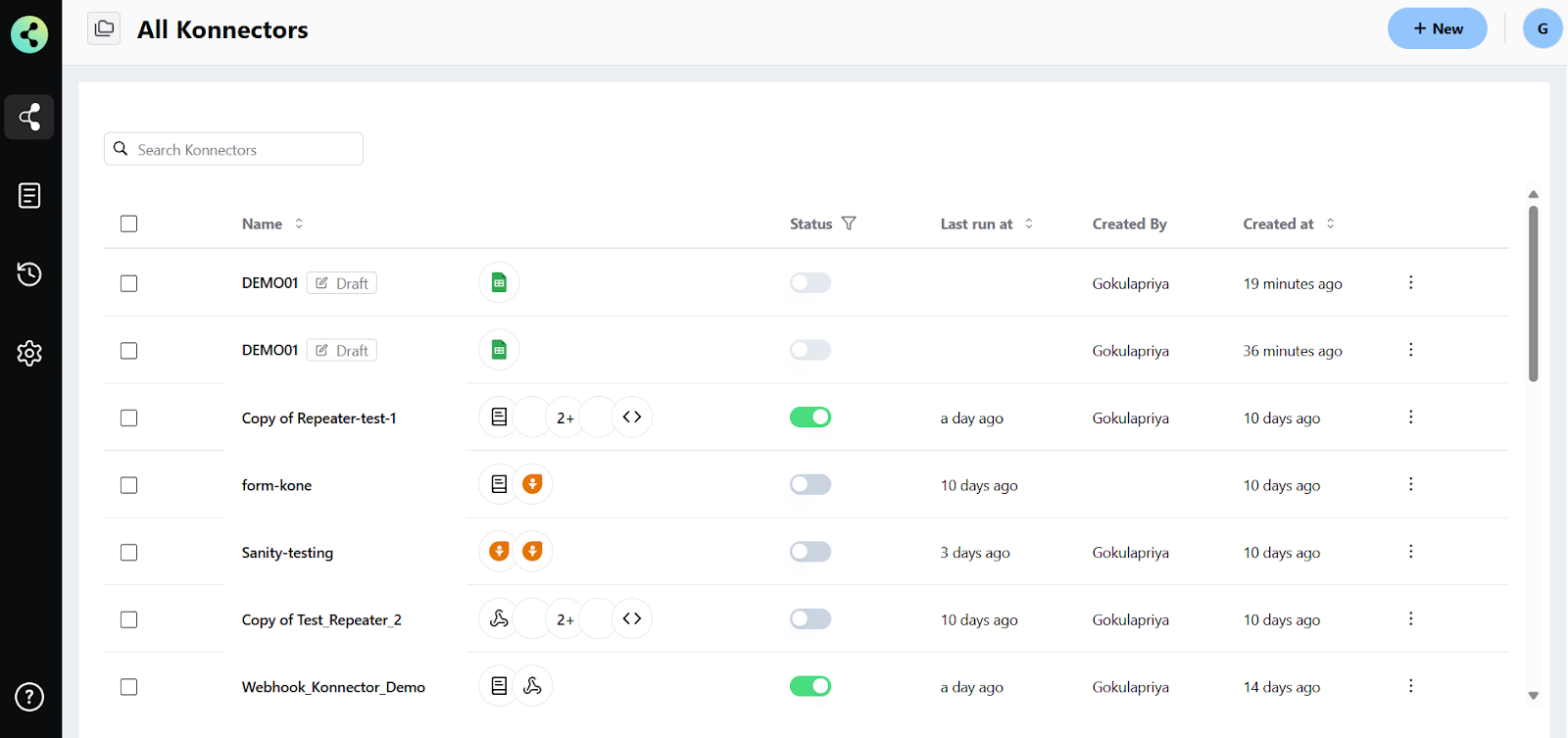Select the Copy of Test_Repeater_2 checkbox

pyautogui.click(x=128, y=619)
